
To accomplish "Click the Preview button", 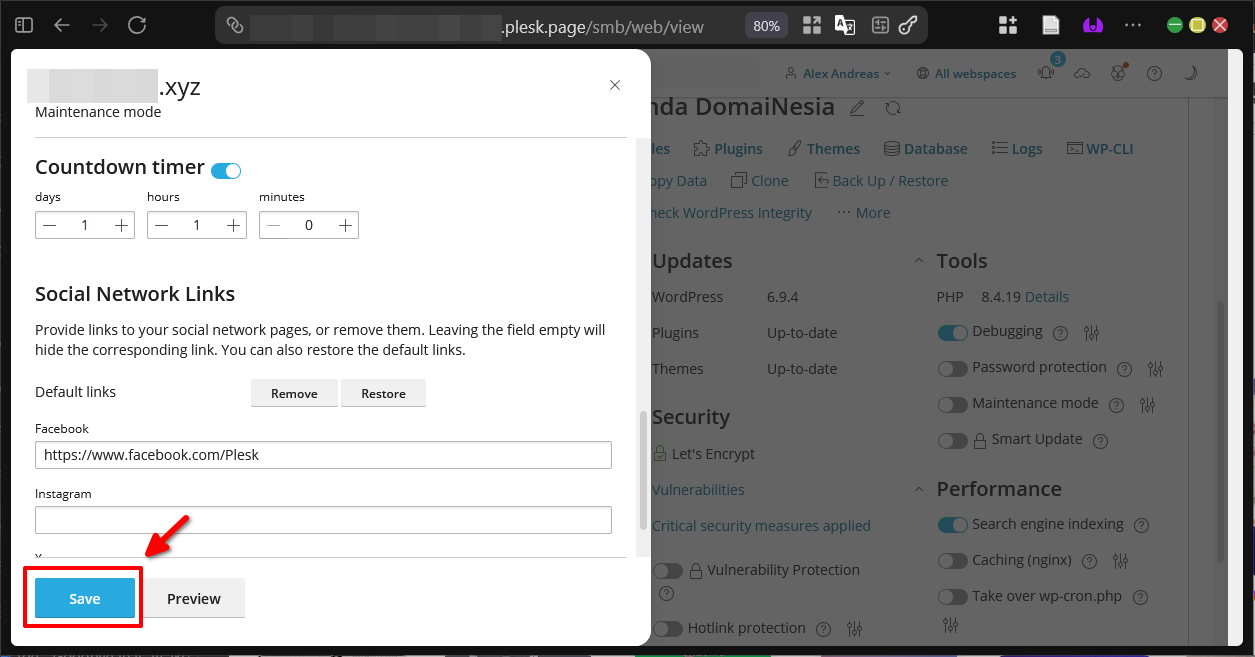I will coord(194,598).
